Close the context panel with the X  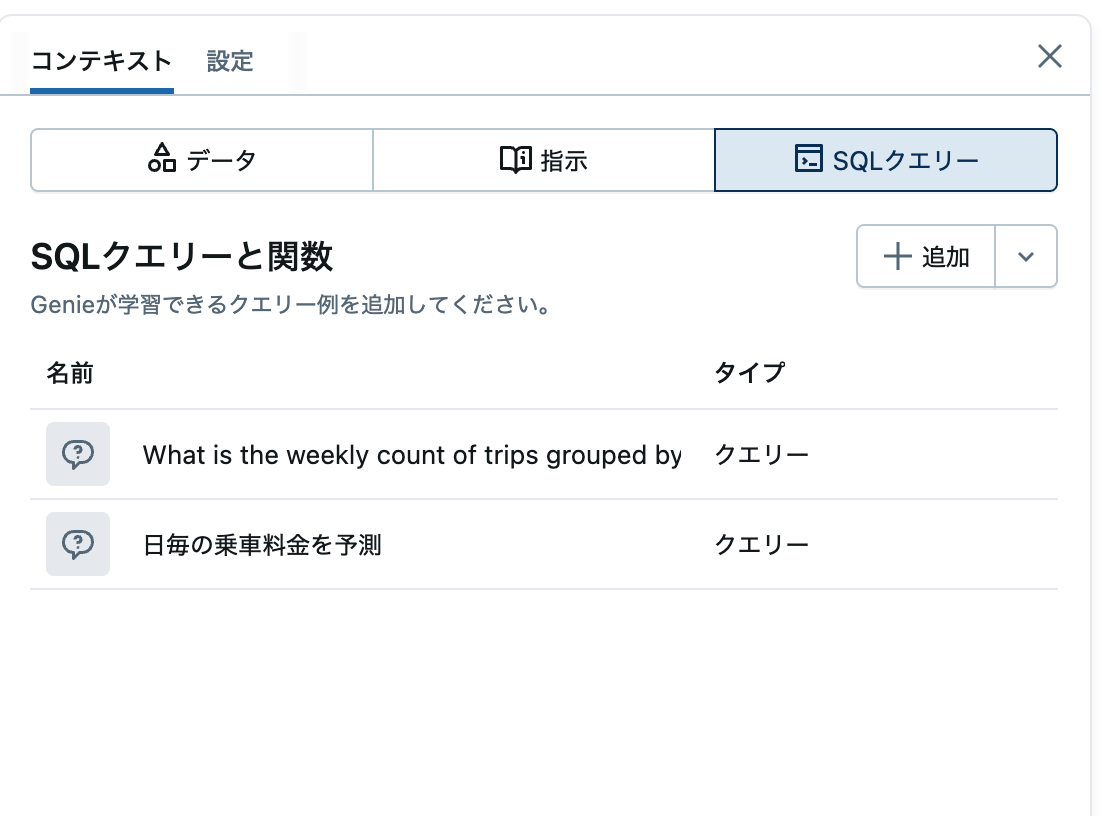click(1049, 56)
